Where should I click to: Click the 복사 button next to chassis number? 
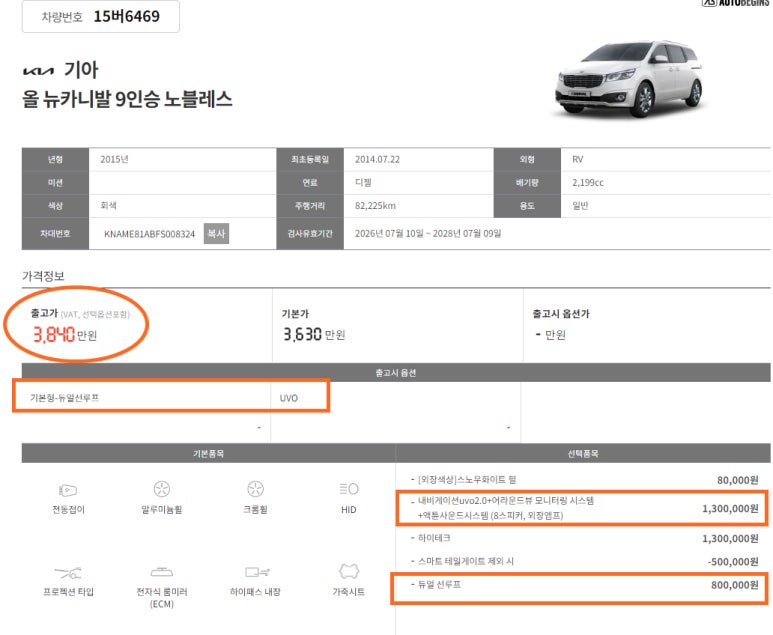pyautogui.click(x=216, y=234)
